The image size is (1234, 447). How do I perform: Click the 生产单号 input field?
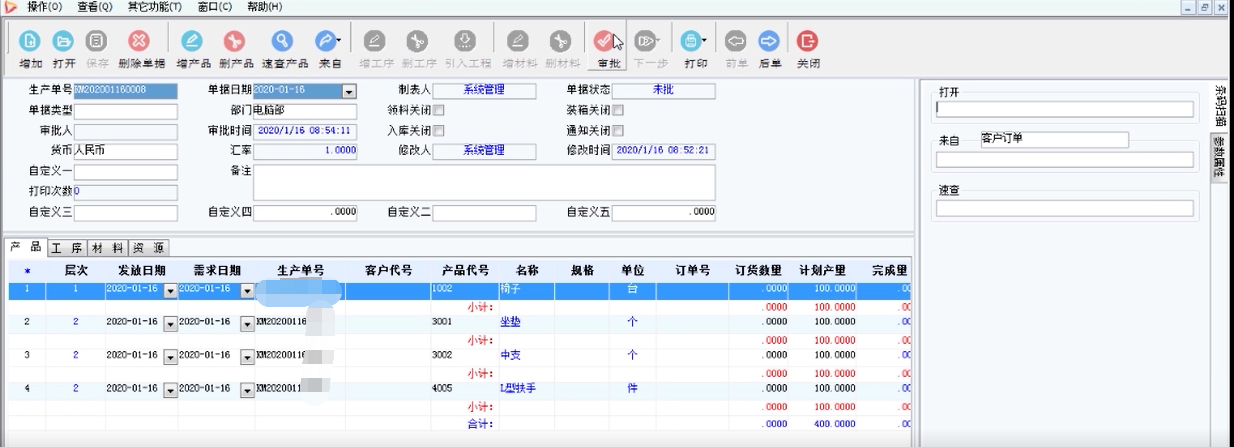point(126,91)
